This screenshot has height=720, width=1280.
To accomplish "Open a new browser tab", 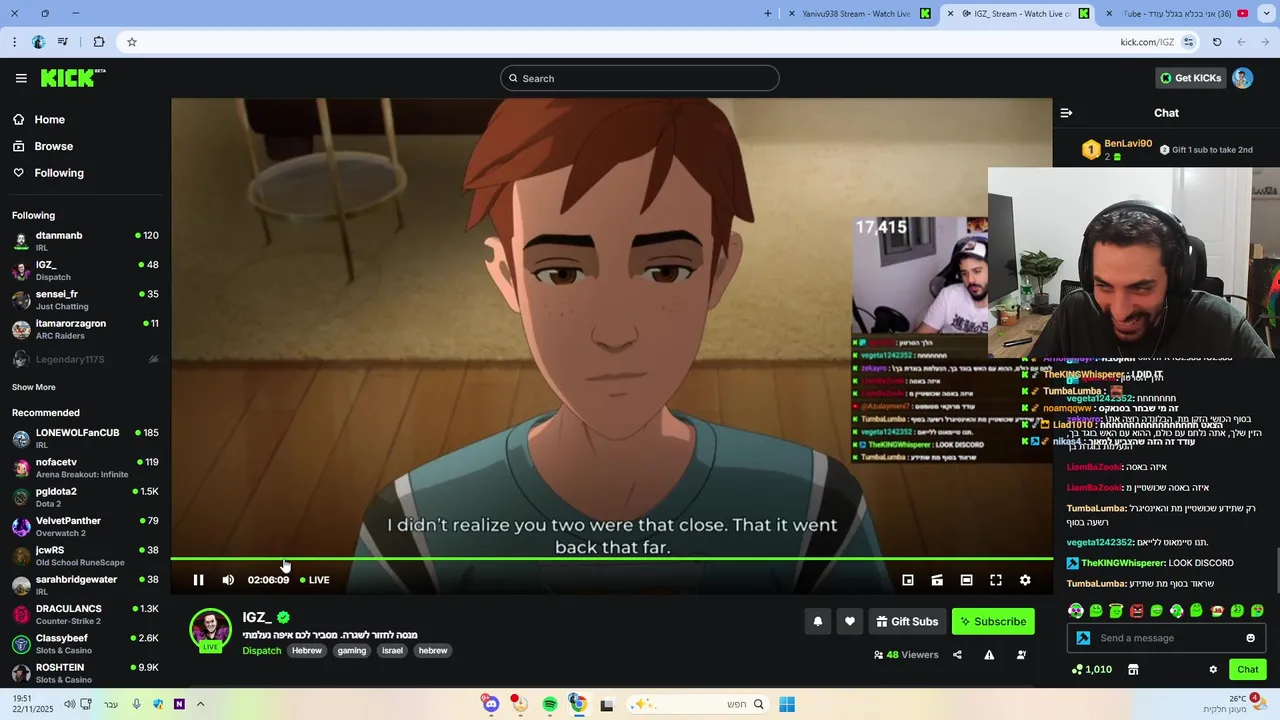I will click(x=768, y=14).
